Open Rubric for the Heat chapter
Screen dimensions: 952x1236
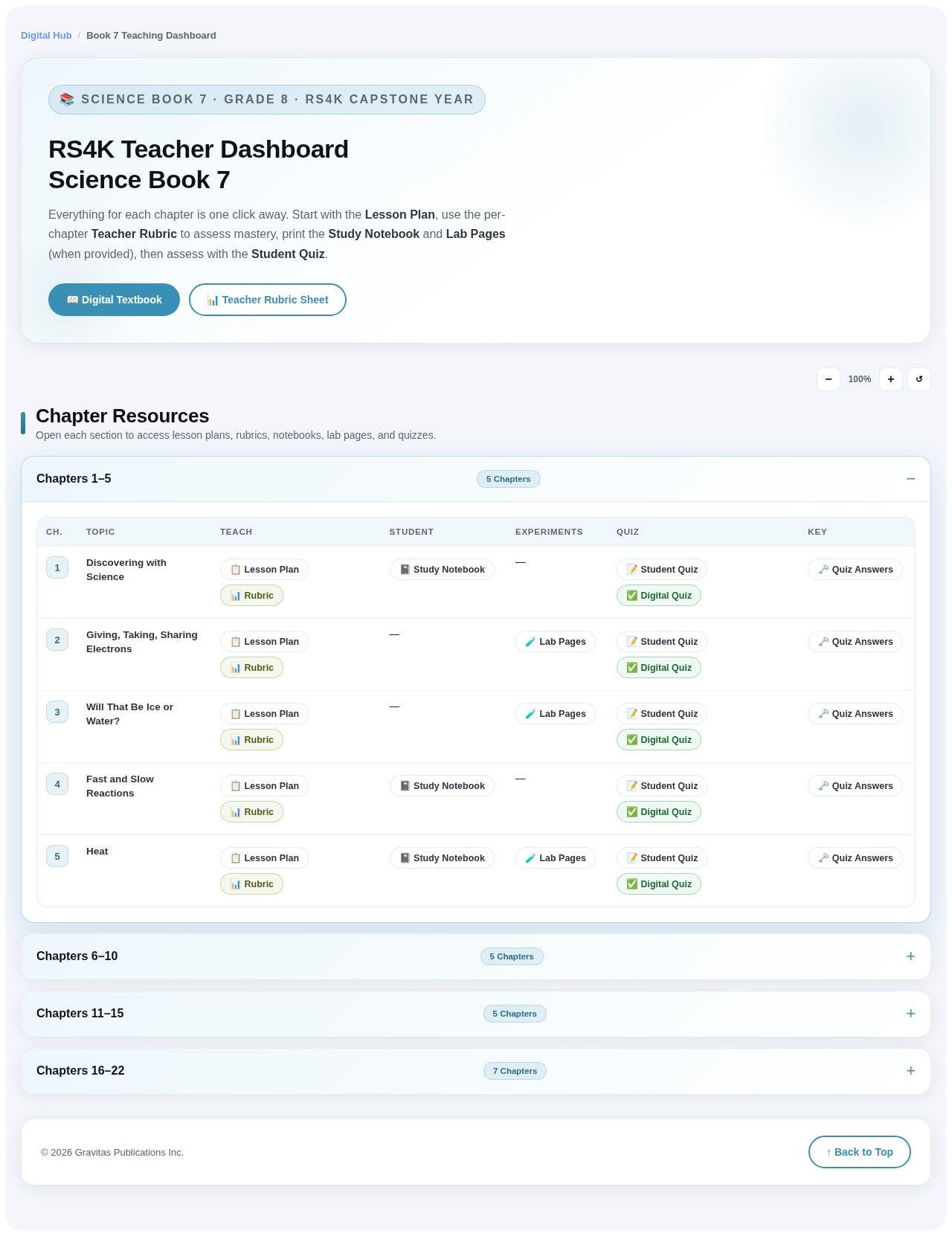pos(251,884)
